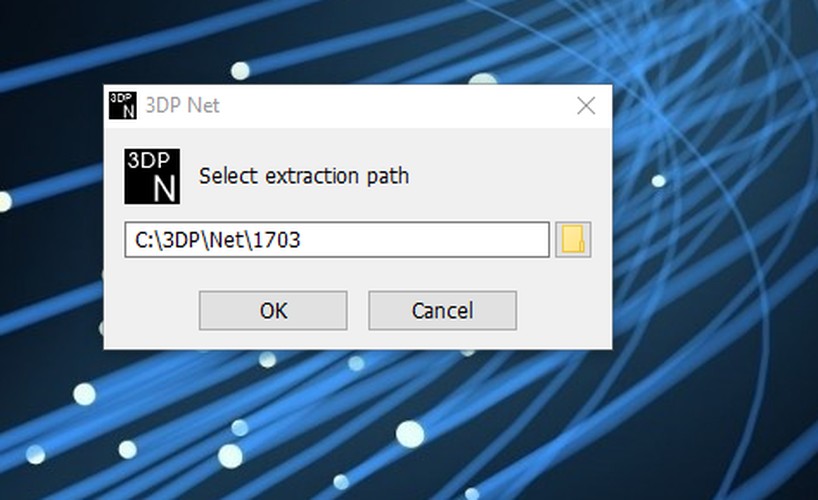The height and width of the screenshot is (500, 818).
Task: Open the folder browse icon beside path
Action: [x=573, y=240]
